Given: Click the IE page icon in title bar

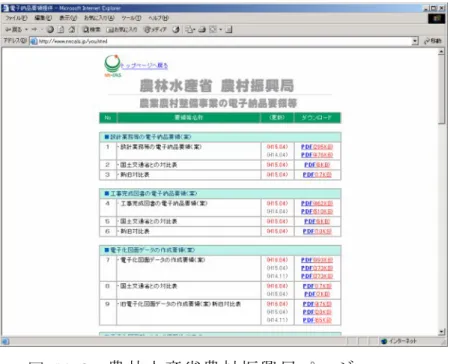Looking at the screenshot, I should [x=5, y=8].
